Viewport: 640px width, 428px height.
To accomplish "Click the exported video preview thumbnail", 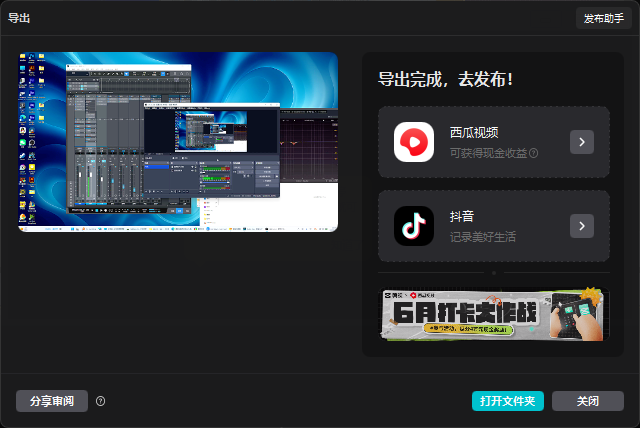I will pos(178,142).
